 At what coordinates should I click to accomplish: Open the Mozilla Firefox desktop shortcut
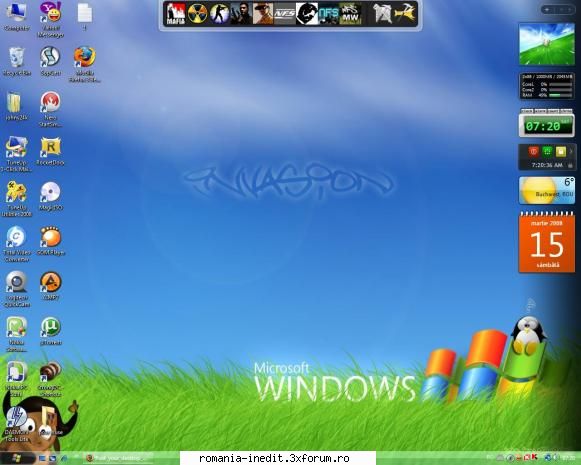click(84, 64)
